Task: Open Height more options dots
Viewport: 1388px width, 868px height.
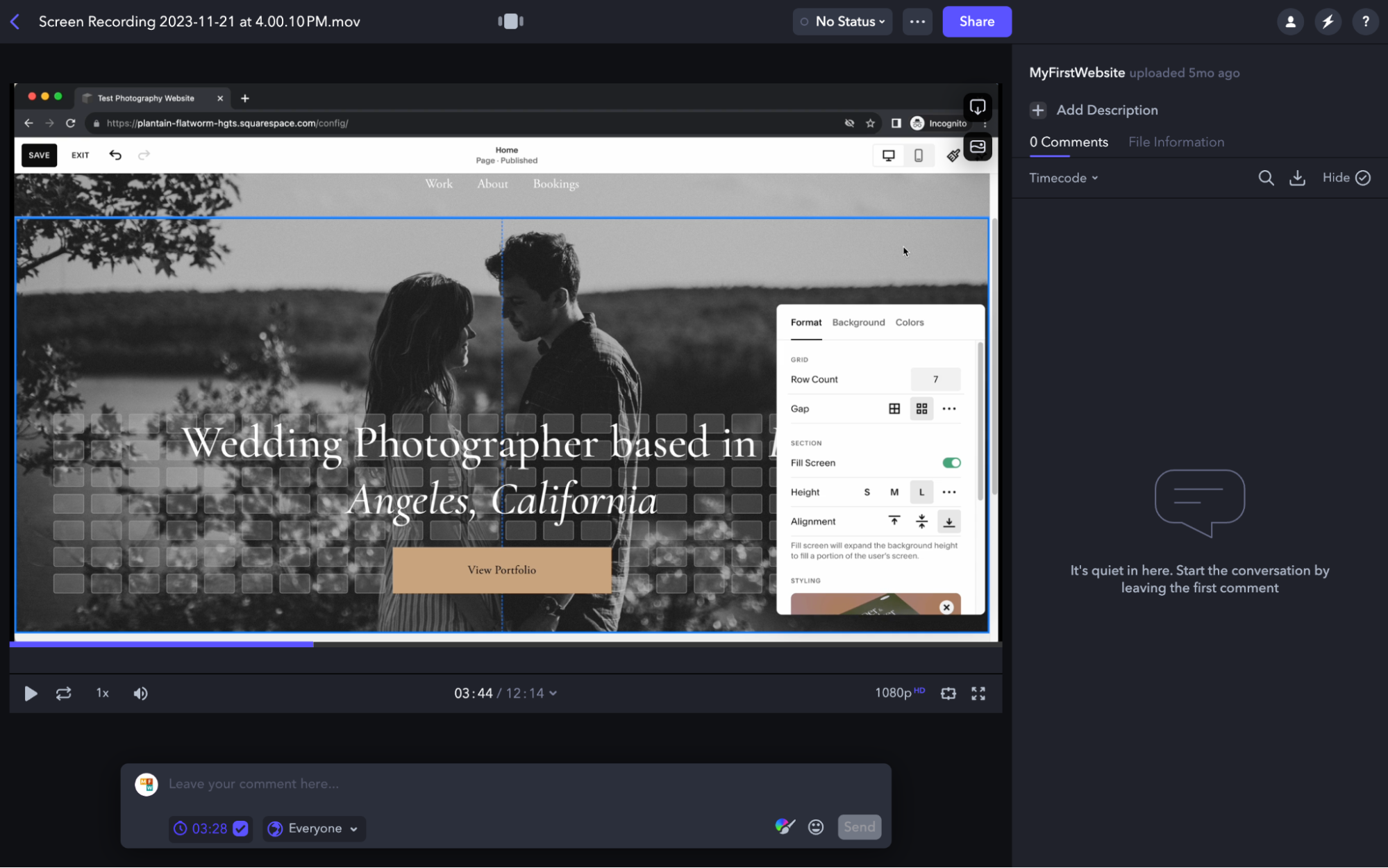Action: pos(948,492)
